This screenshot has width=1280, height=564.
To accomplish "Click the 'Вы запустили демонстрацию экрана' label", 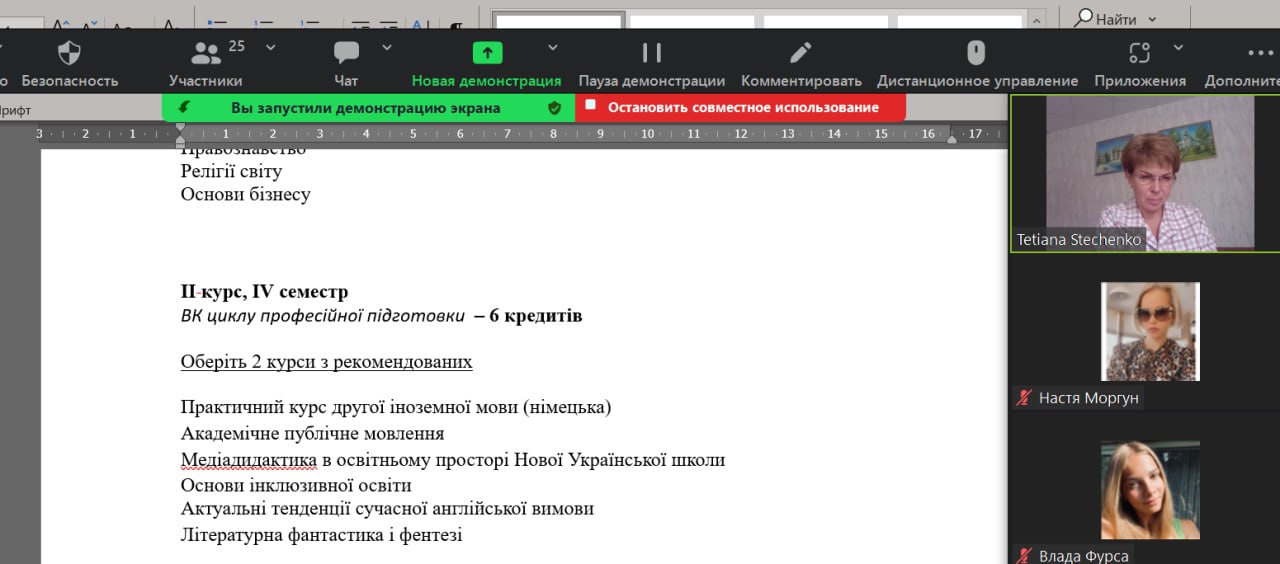I will coord(366,107).
